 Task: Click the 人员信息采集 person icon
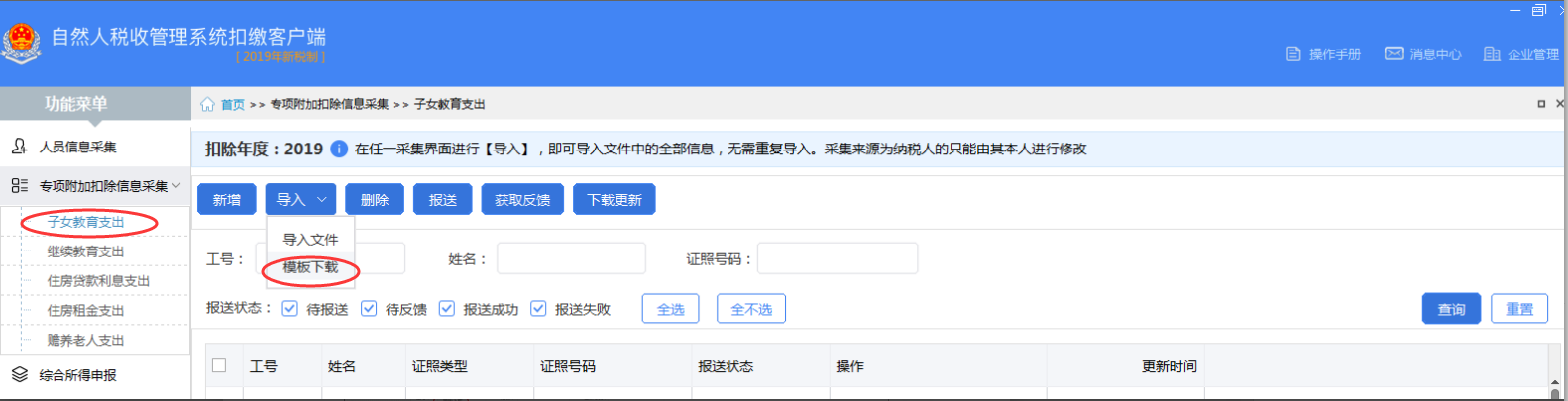pyautogui.click(x=19, y=147)
